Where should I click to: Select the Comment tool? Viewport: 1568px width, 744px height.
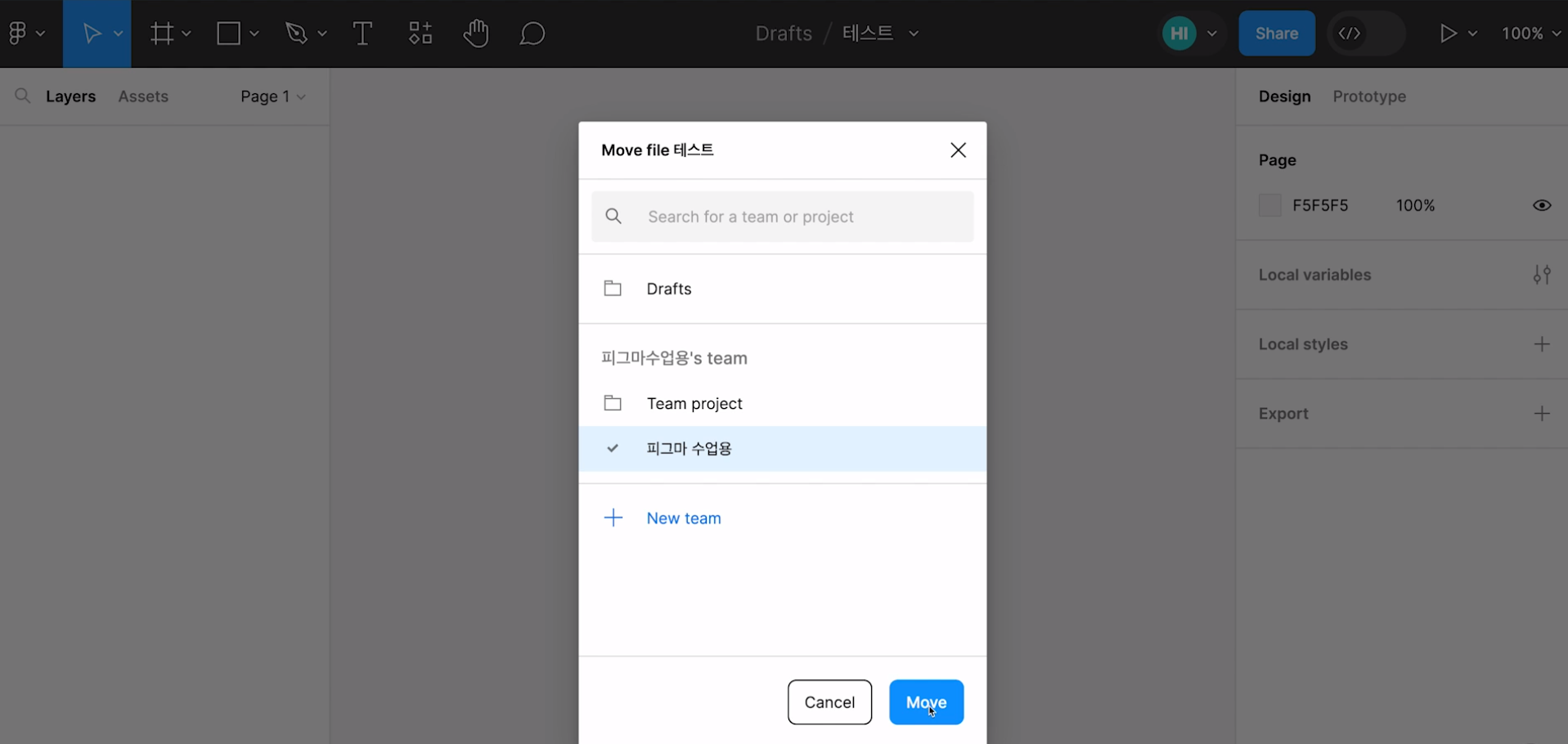pos(532,34)
